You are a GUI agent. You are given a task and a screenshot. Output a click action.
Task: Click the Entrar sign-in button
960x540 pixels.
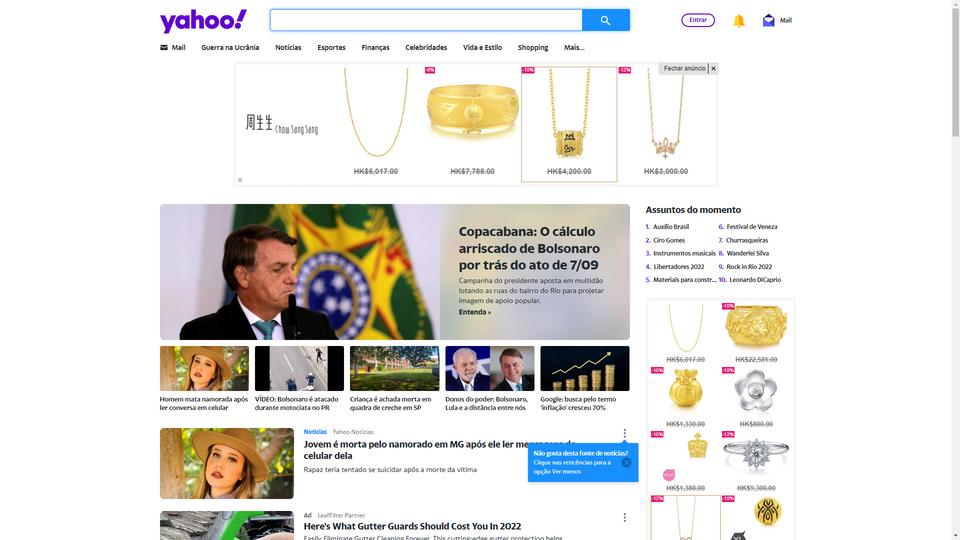pos(698,20)
